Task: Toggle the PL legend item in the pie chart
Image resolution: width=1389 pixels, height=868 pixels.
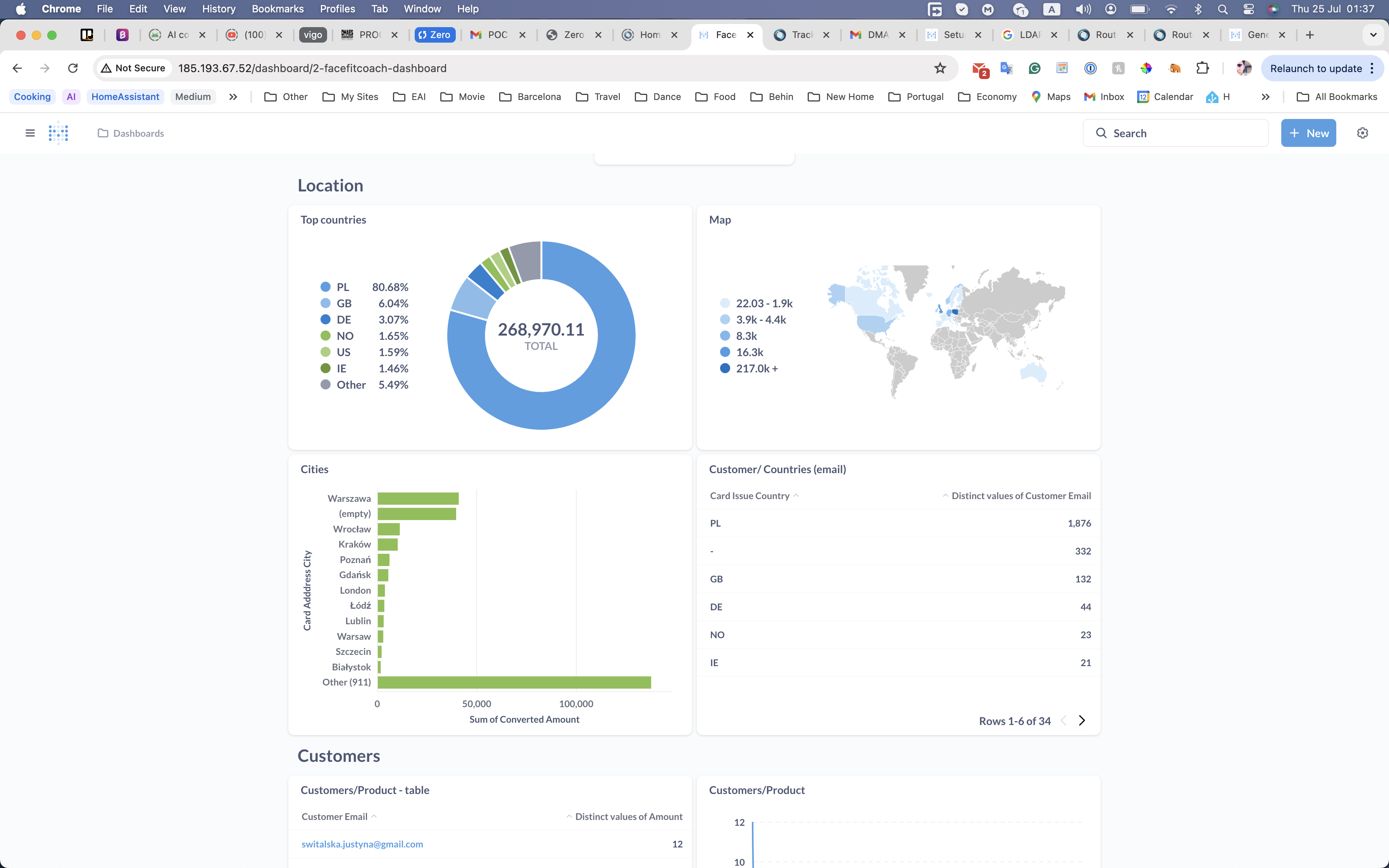Action: (342, 287)
